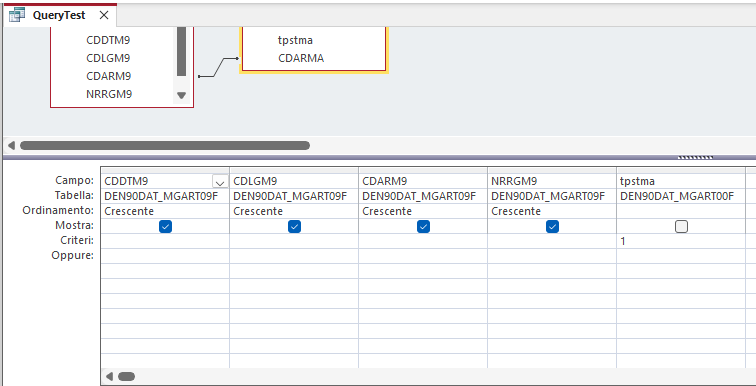Click the left arrow of upper horizontal scrollbar
The width and height of the screenshot is (756, 386).
(x=12, y=146)
